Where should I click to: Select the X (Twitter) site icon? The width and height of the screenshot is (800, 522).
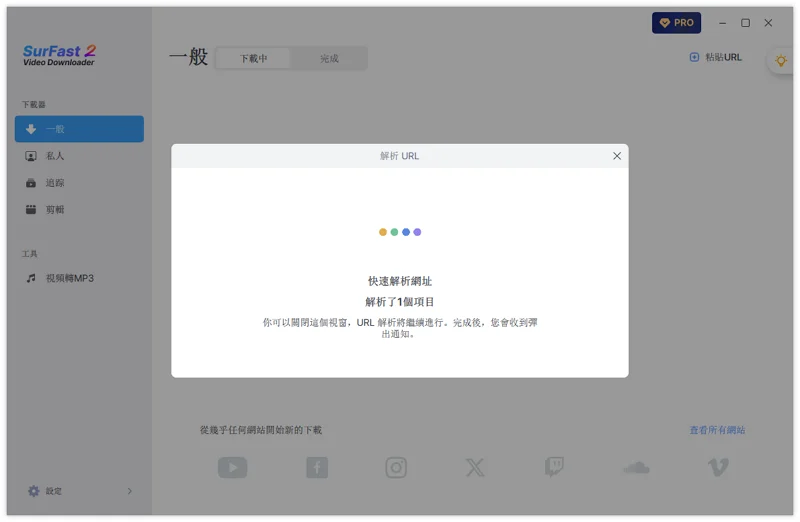[x=475, y=467]
